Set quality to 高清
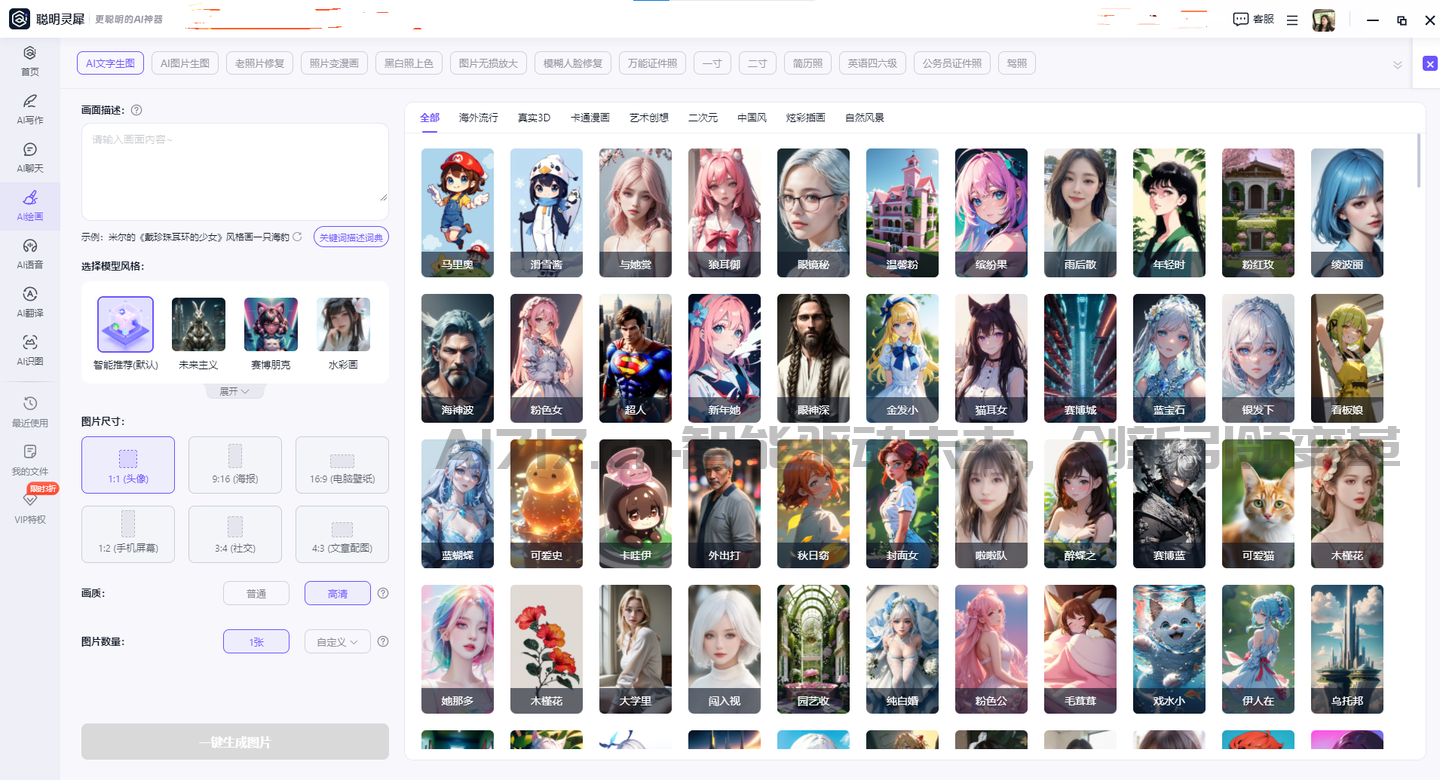1440x780 pixels. [x=338, y=593]
